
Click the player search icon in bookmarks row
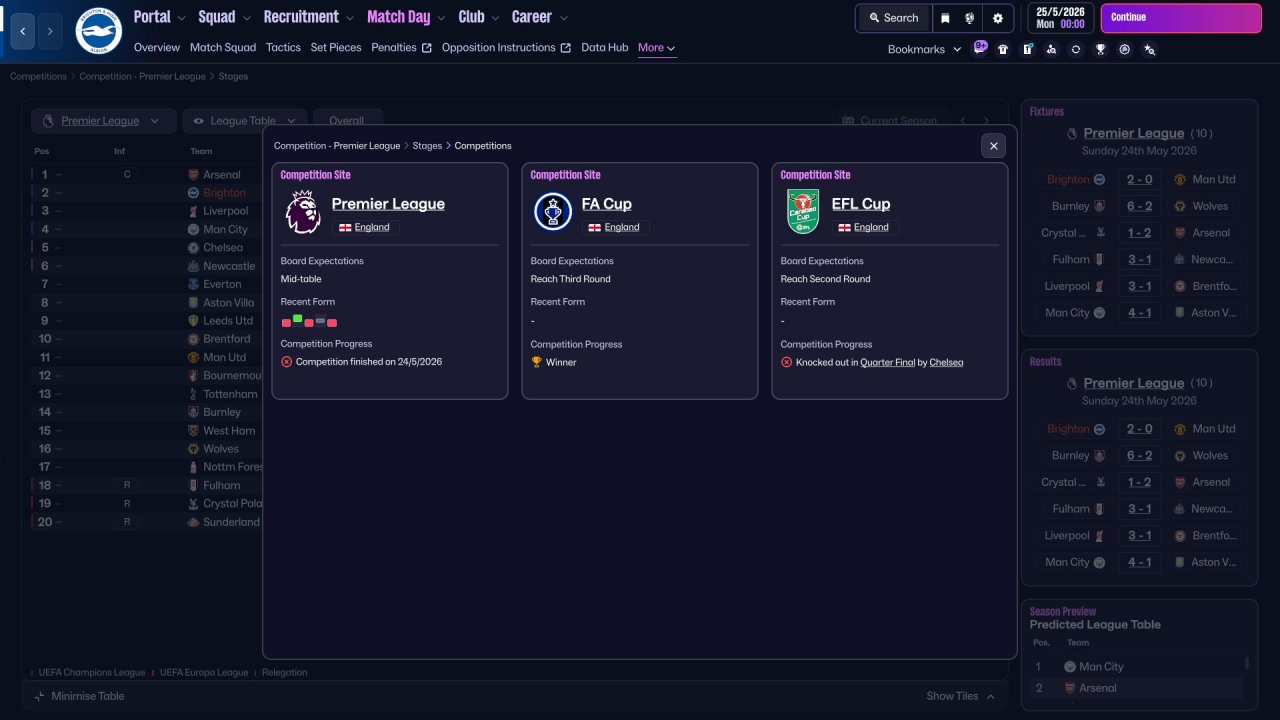click(1051, 49)
